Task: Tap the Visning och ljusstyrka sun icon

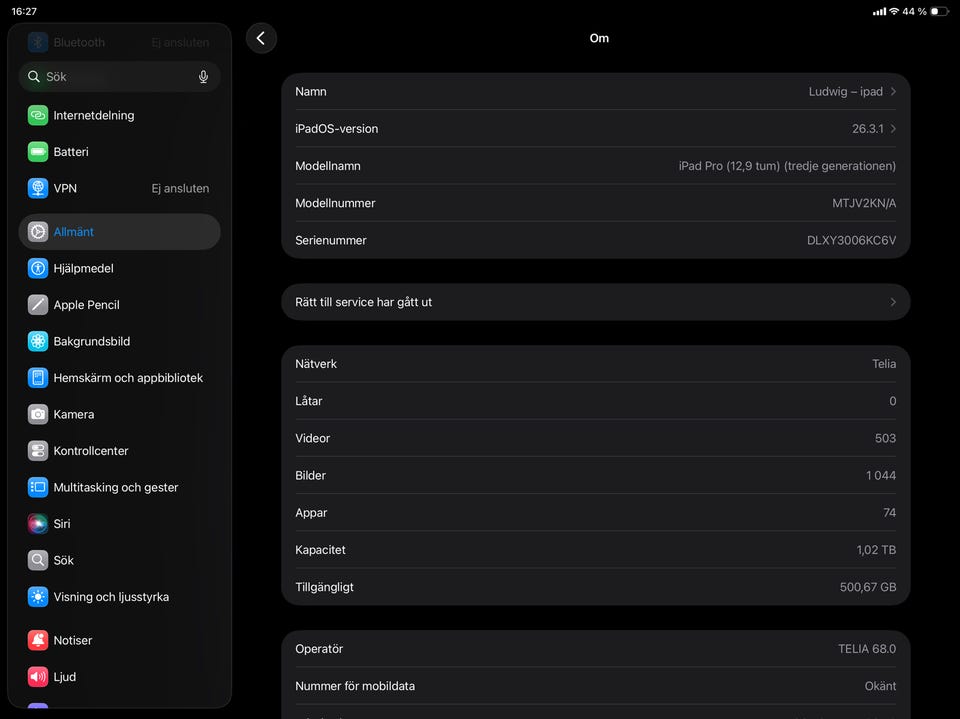Action: (x=38, y=597)
